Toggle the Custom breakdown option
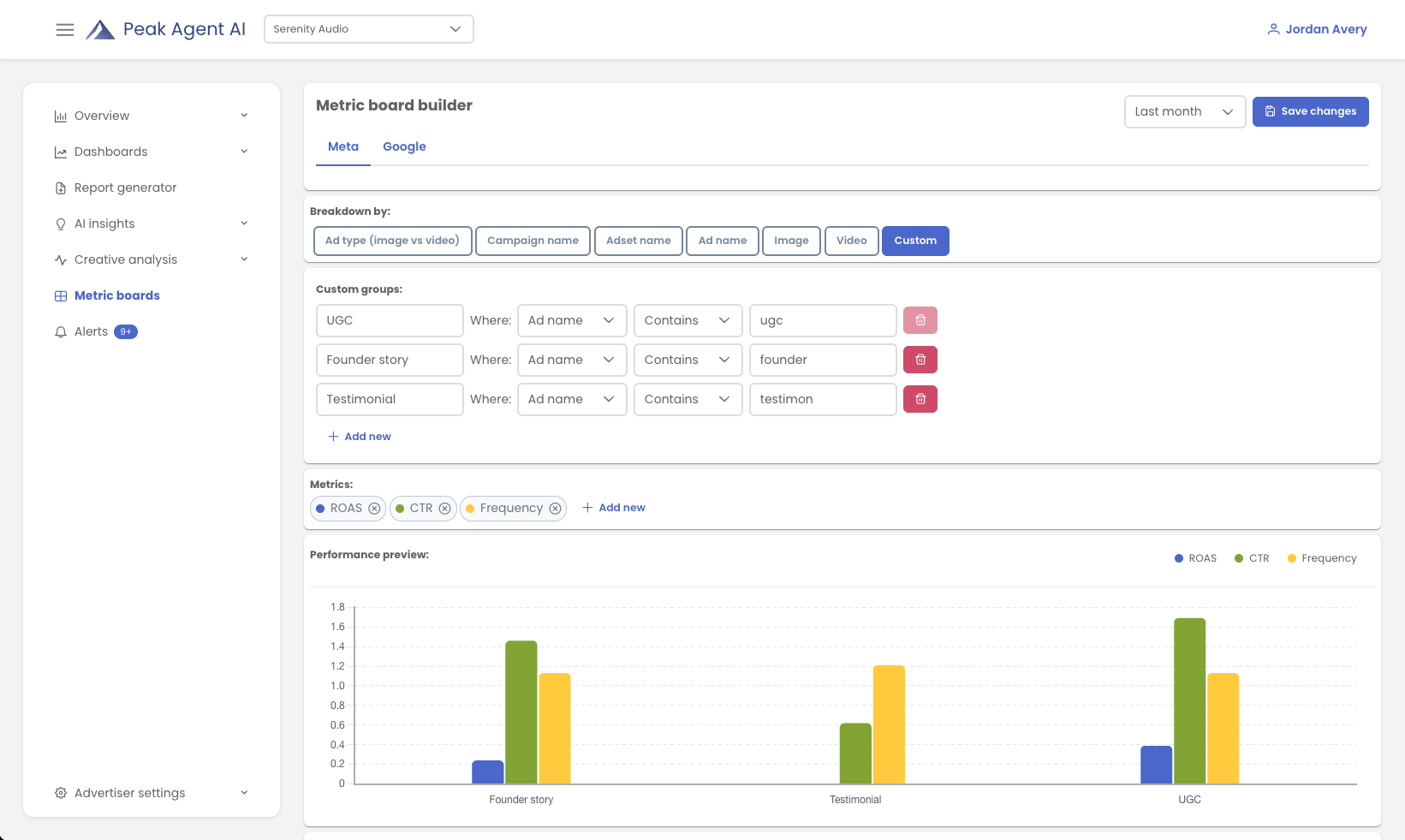This screenshot has width=1405, height=840. [915, 241]
